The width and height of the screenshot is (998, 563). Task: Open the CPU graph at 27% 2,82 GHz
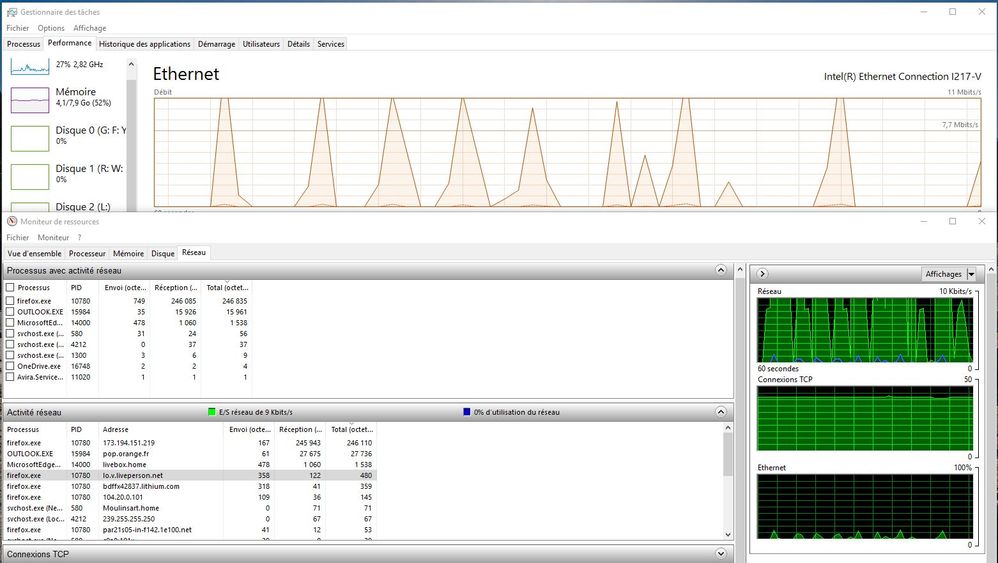[30, 66]
